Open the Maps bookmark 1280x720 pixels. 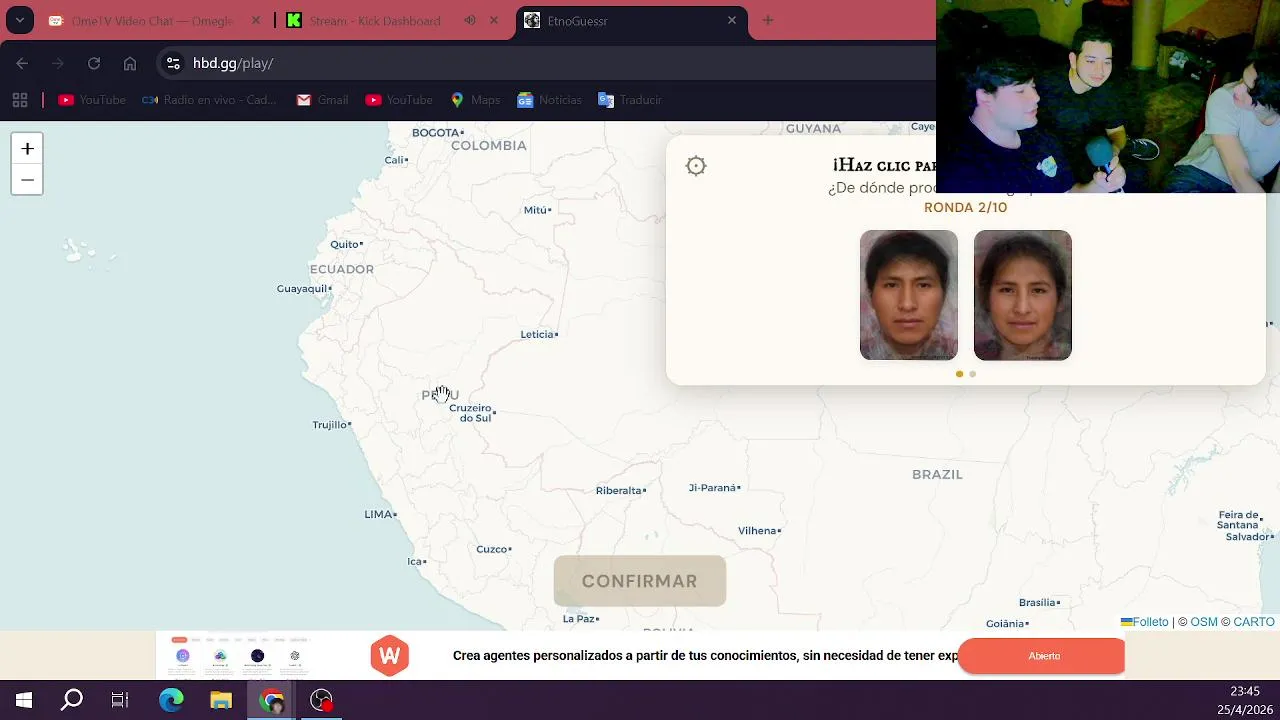tap(475, 100)
